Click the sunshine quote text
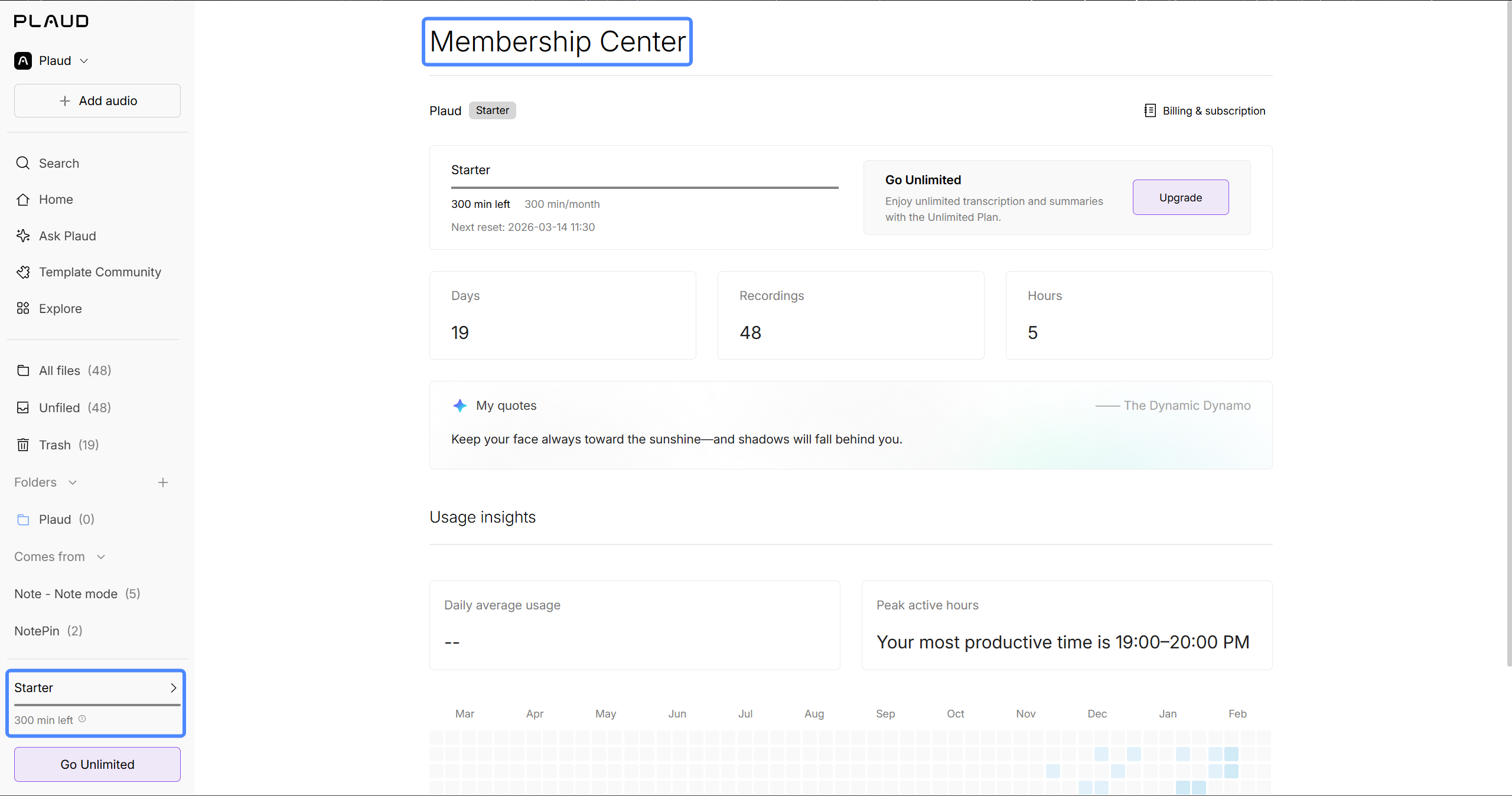The width and height of the screenshot is (1512, 796). click(677, 439)
